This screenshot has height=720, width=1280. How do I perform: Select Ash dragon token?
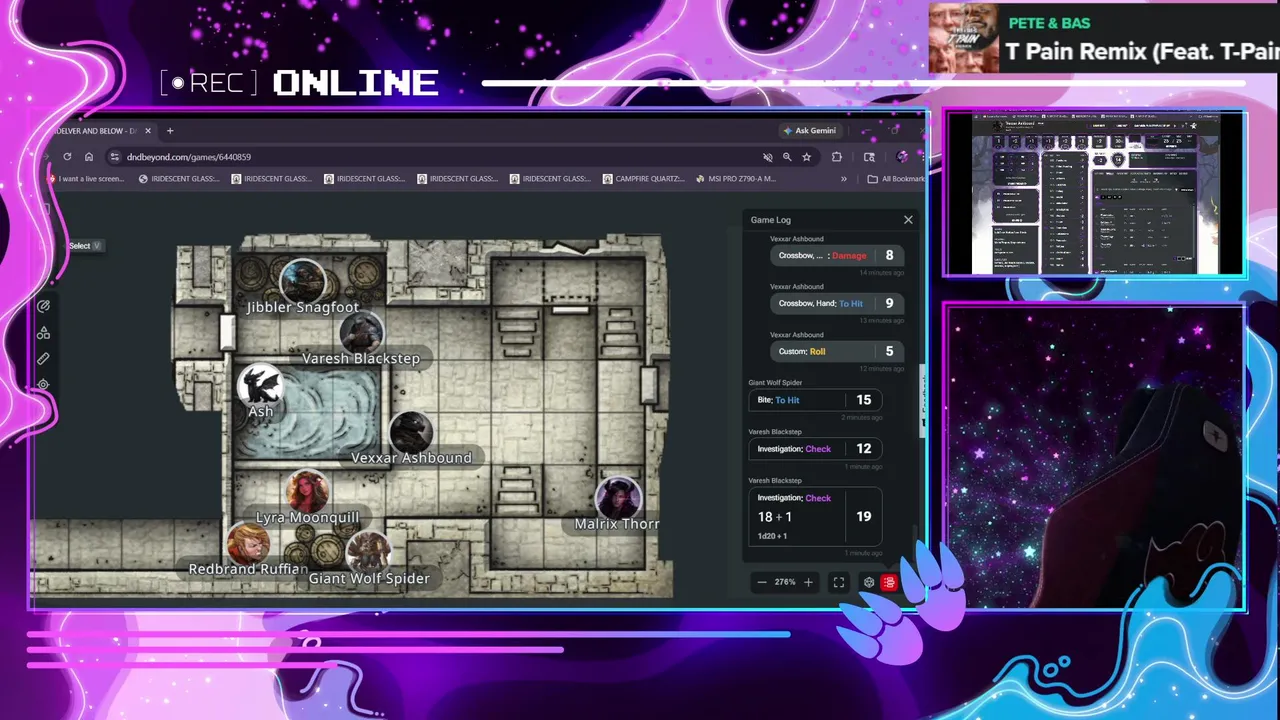click(x=260, y=385)
